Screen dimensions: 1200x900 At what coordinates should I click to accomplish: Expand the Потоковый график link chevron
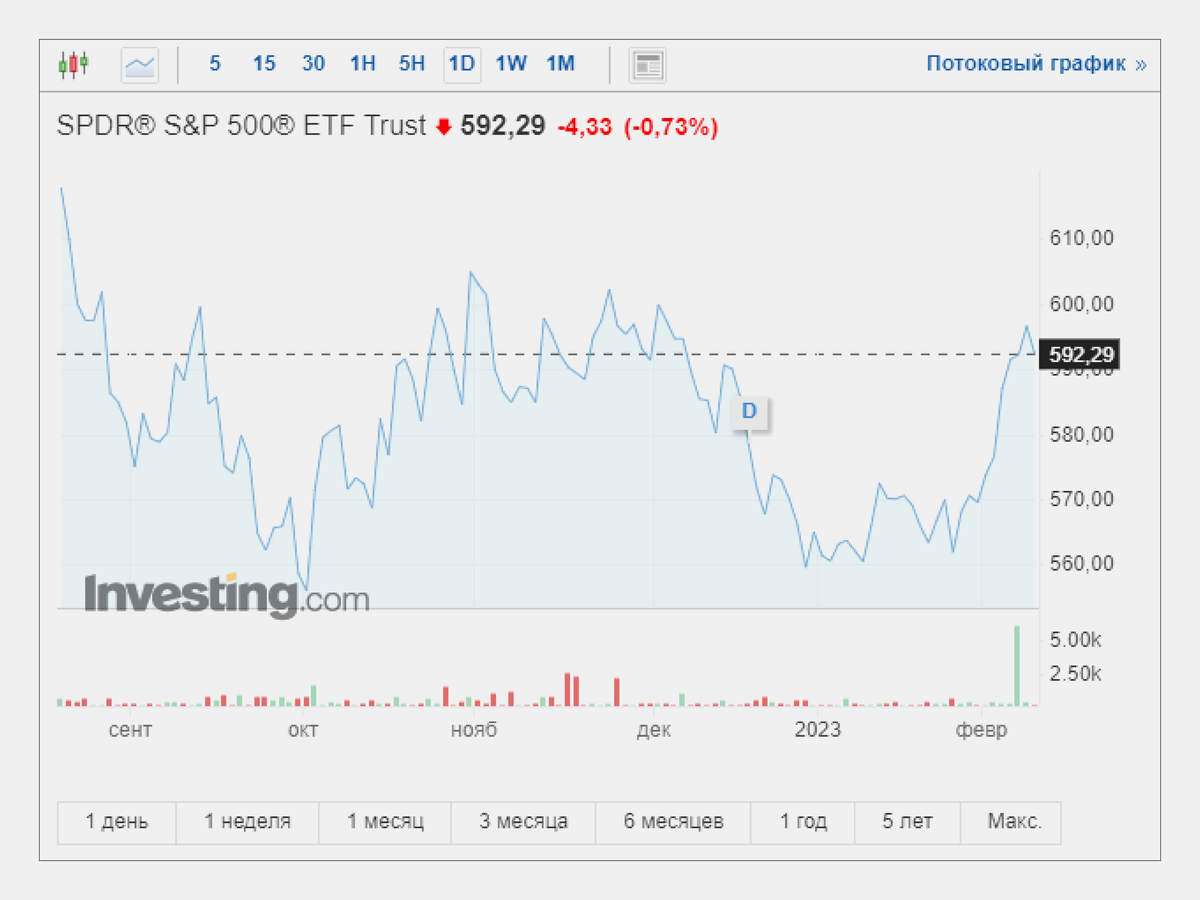click(x=1139, y=63)
